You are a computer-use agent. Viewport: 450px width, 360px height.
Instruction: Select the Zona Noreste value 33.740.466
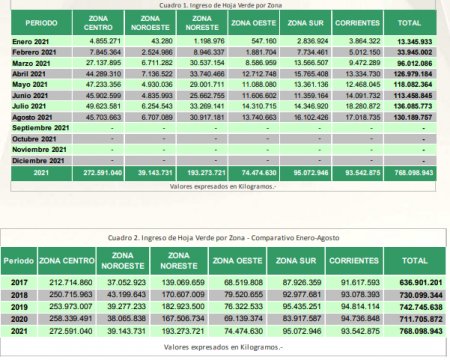207,74
